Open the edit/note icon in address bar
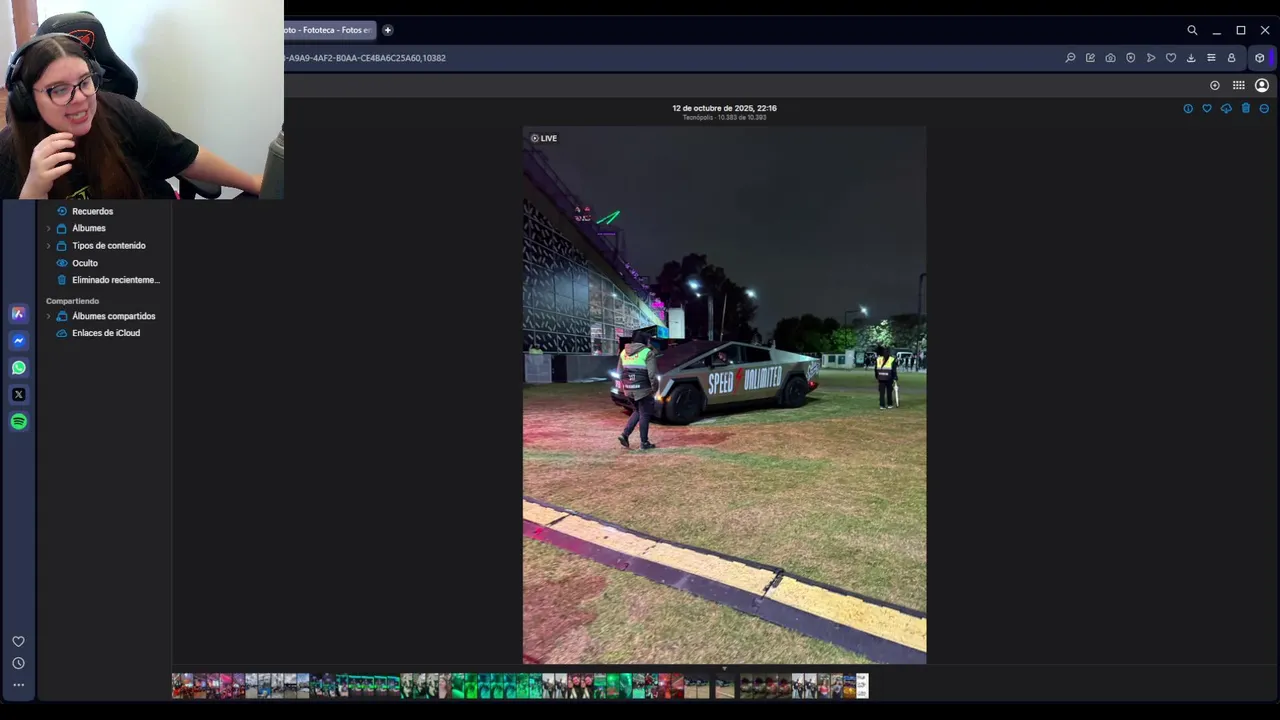 coord(1090,58)
